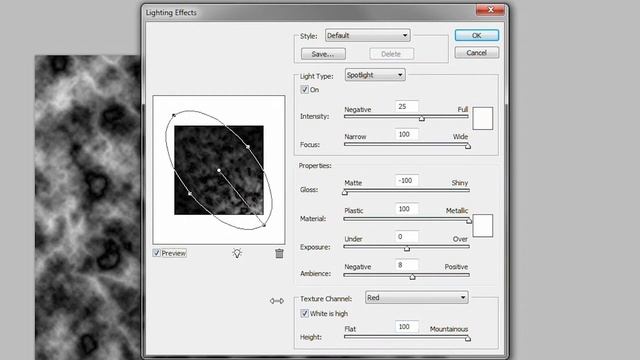Click the Wide label near Focus
The width and height of the screenshot is (640, 360).
460,137
